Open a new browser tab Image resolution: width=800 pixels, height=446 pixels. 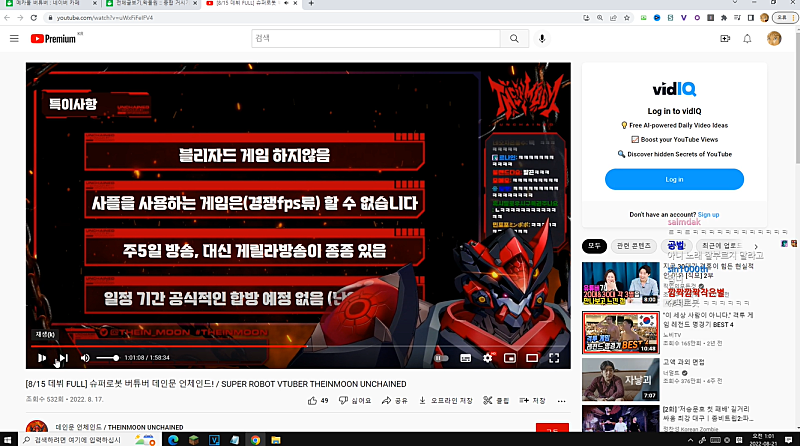[x=311, y=3]
